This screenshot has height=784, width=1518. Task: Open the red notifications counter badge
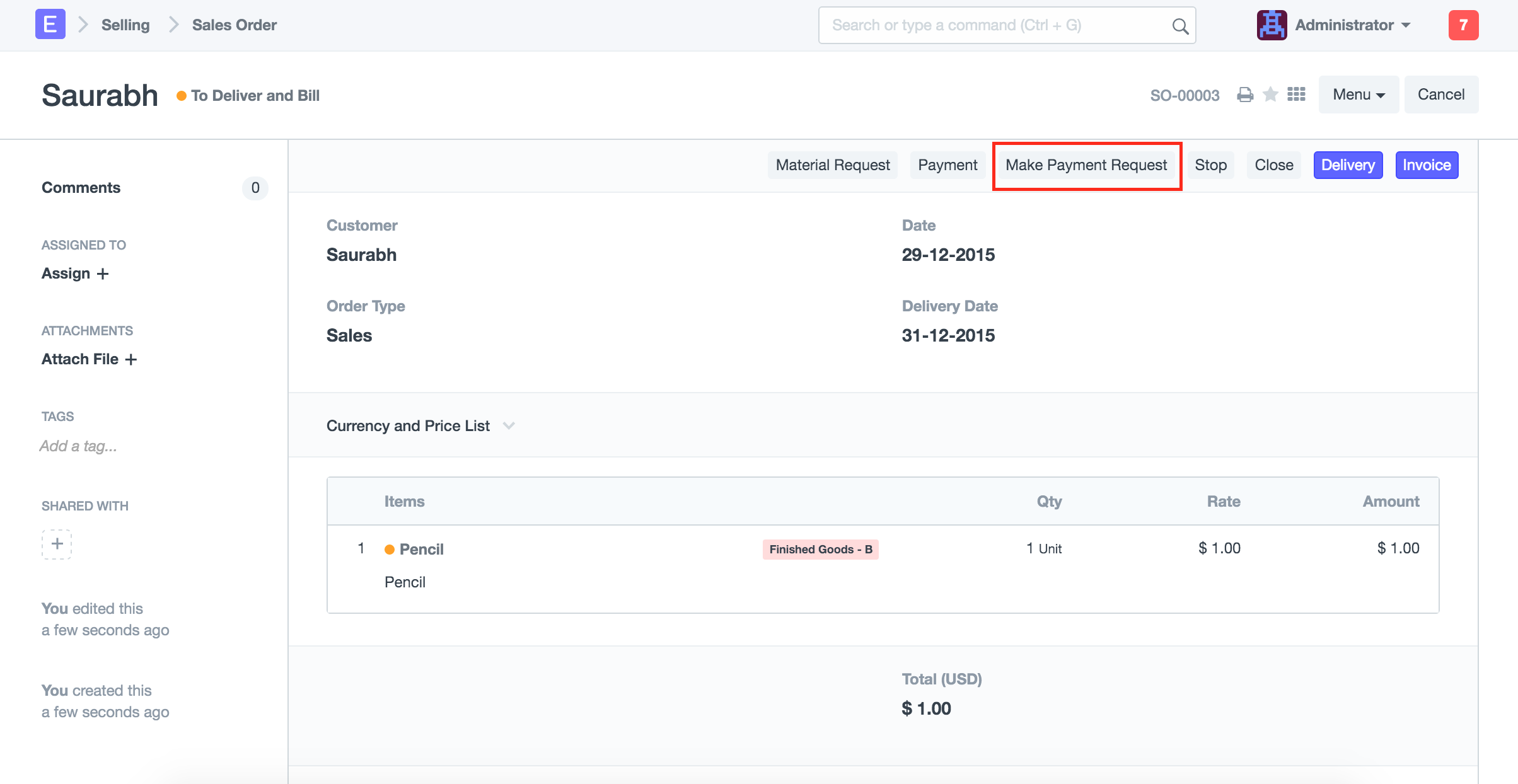1463,25
